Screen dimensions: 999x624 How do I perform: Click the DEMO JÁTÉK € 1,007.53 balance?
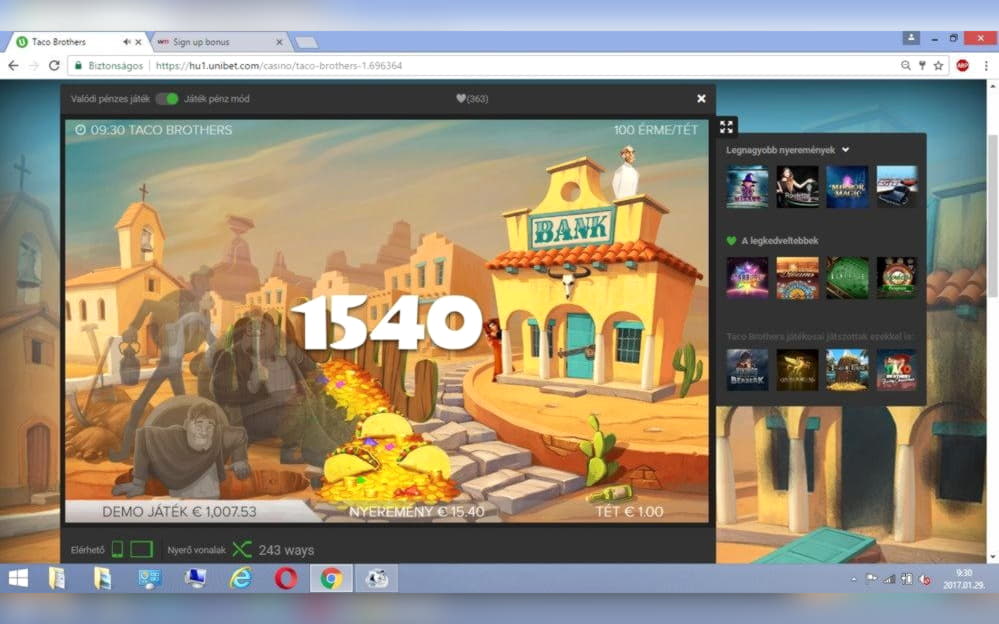179,512
